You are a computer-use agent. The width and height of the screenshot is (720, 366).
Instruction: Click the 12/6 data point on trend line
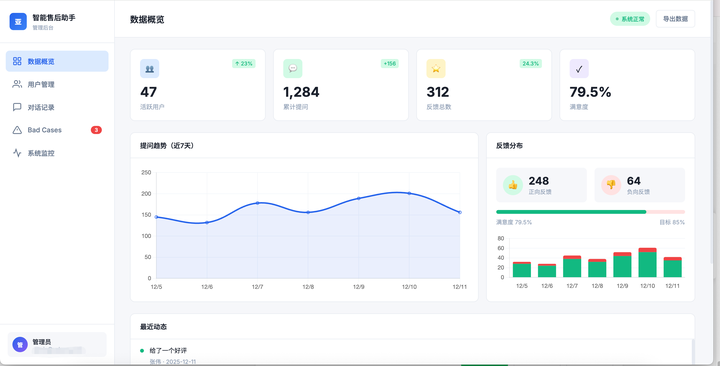click(x=207, y=222)
